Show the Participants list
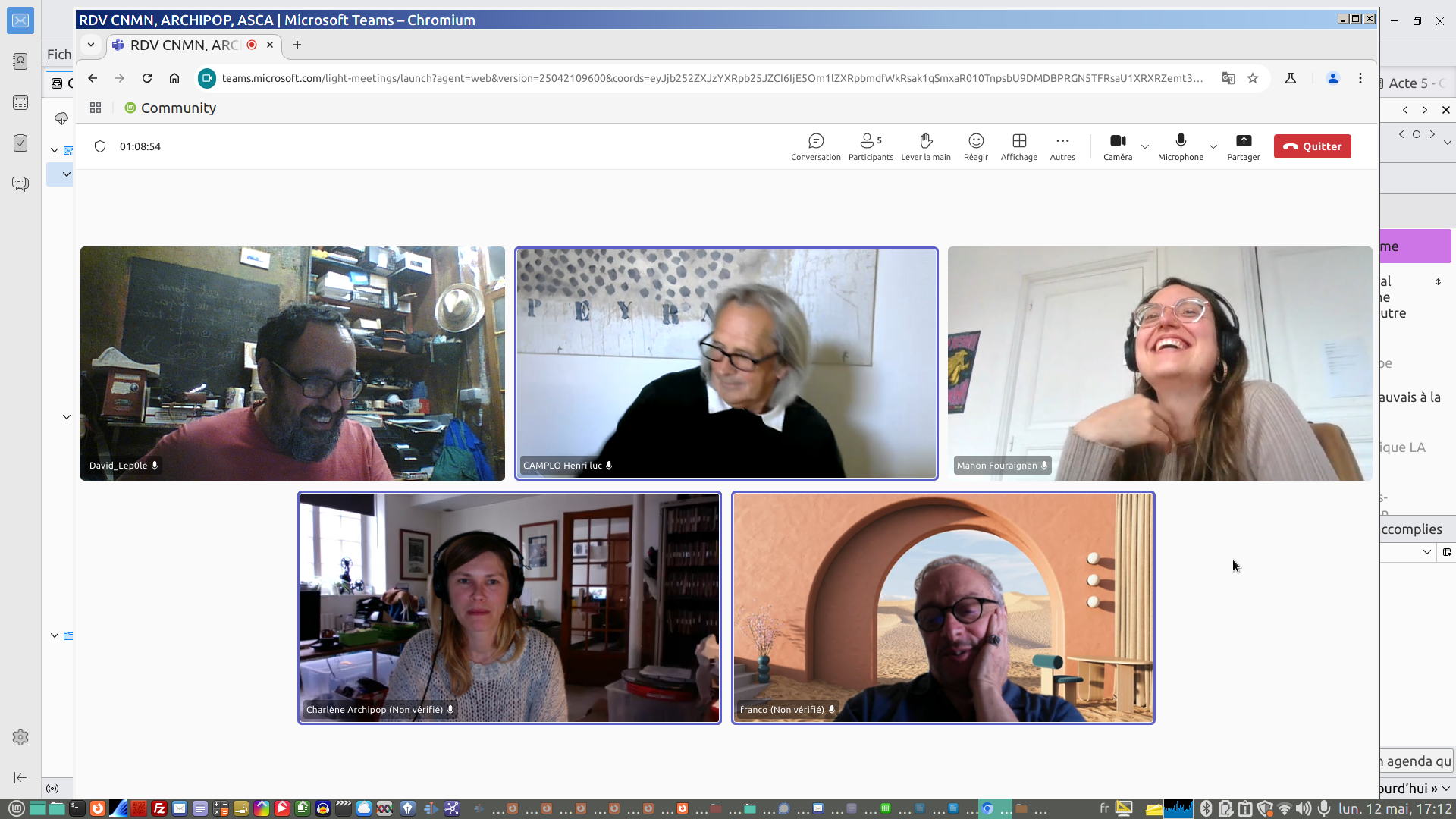 pyautogui.click(x=870, y=146)
